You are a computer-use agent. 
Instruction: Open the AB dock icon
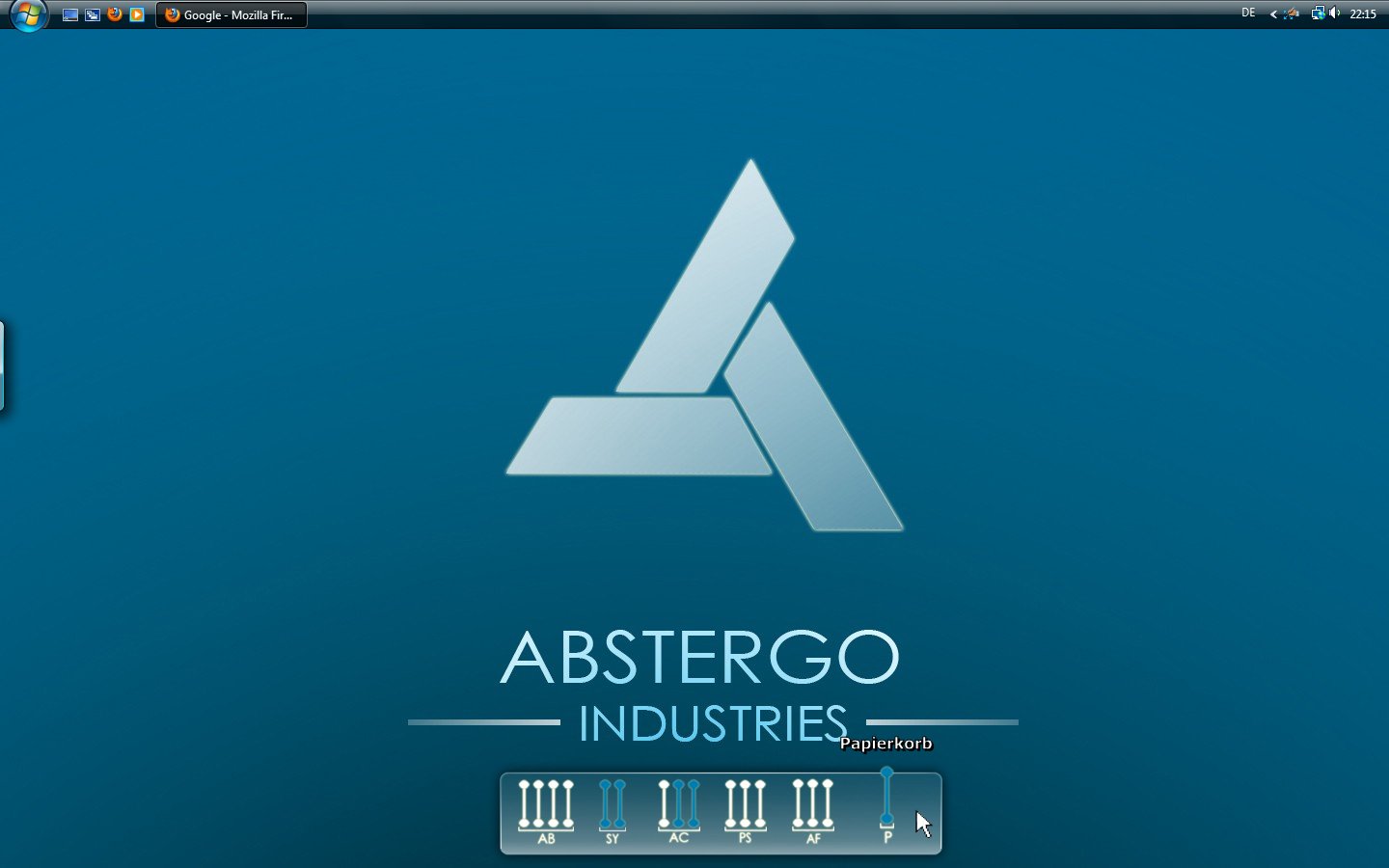[546, 812]
